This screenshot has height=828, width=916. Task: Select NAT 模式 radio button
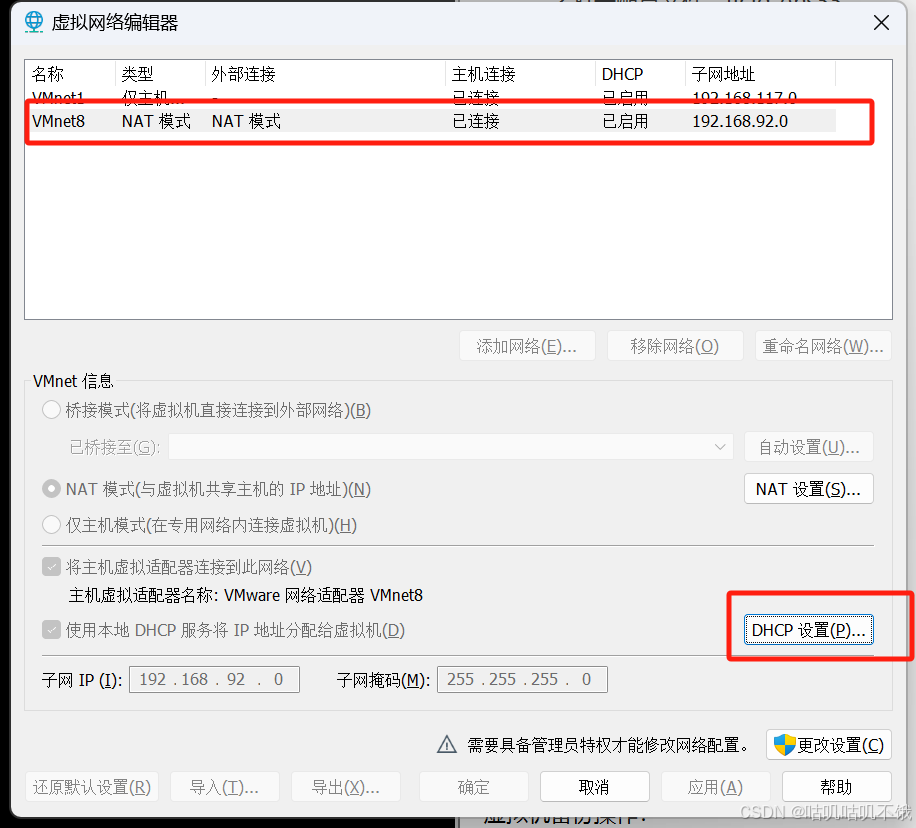tap(51, 489)
